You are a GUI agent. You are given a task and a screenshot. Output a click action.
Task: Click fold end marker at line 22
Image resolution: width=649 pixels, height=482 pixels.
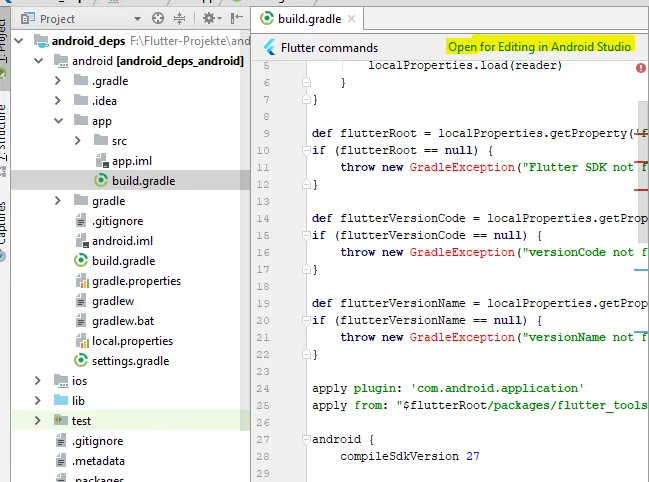coord(306,354)
